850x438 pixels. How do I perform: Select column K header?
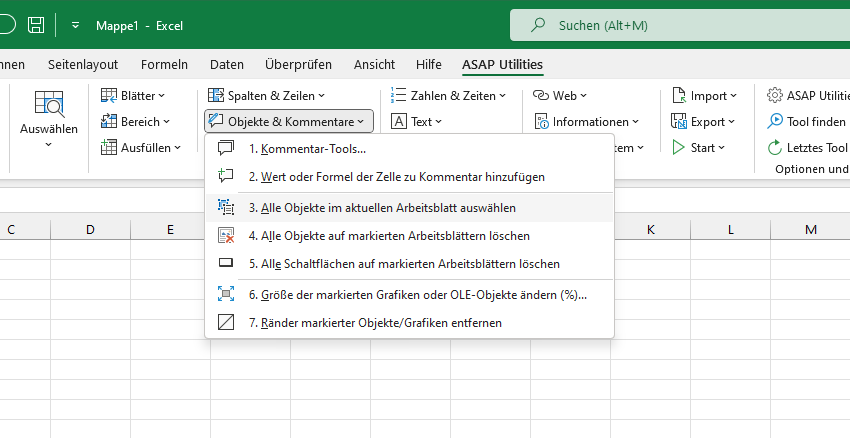coord(651,230)
